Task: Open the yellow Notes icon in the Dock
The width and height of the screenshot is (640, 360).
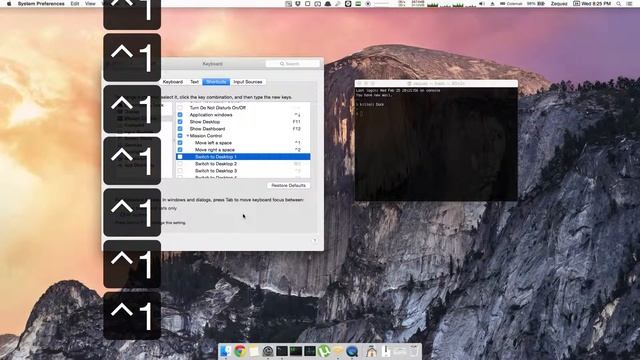Action: click(254, 351)
